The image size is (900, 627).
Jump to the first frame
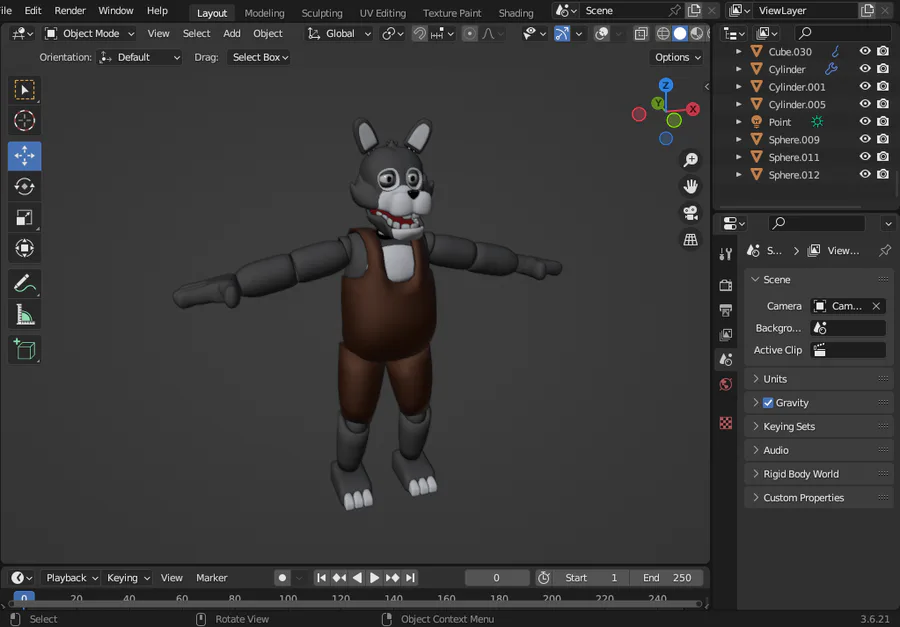(x=321, y=578)
